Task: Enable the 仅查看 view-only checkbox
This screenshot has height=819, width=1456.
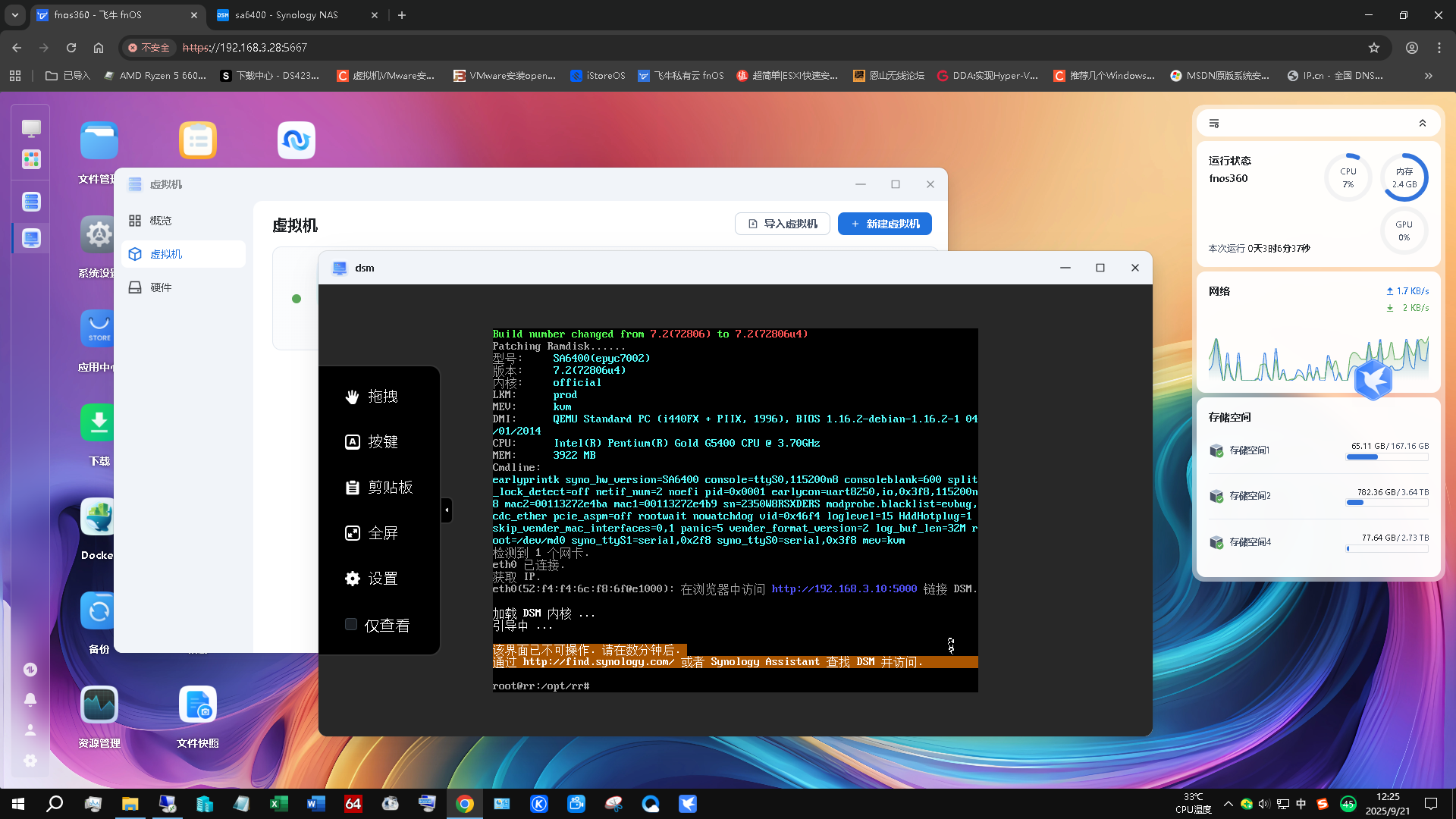Action: click(351, 625)
